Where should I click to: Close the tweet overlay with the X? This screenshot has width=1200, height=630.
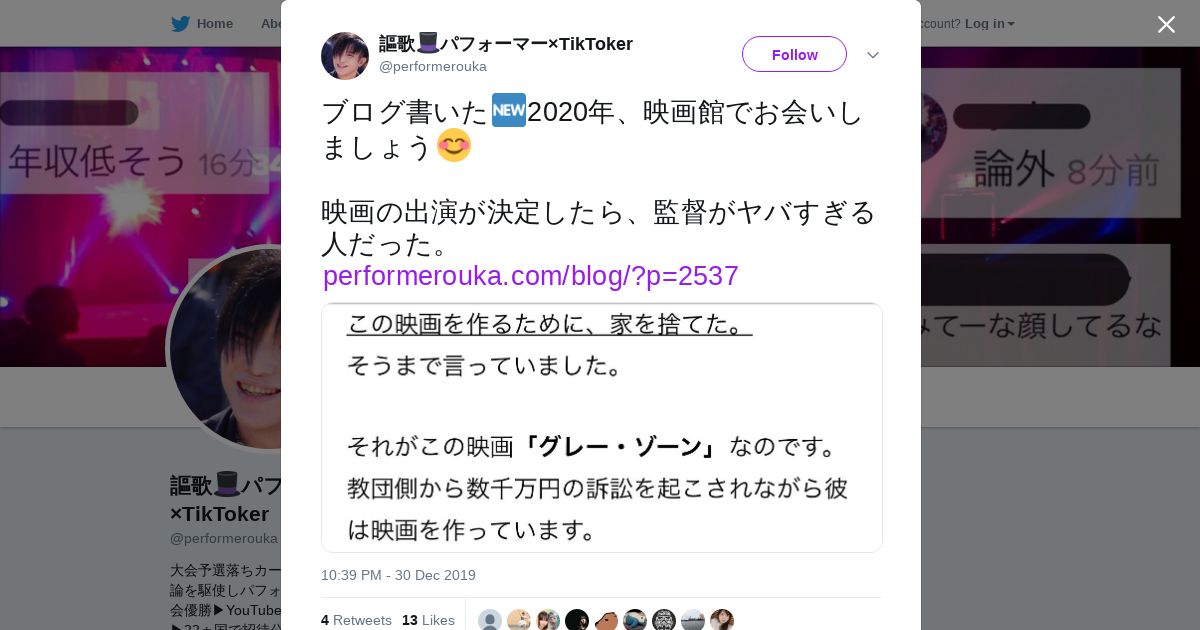(1166, 24)
